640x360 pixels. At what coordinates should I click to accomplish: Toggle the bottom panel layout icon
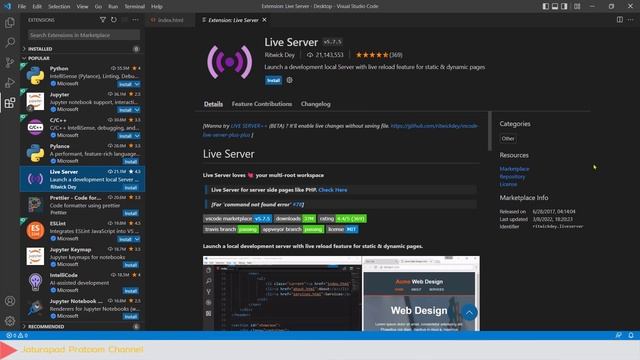tap(555, 6)
